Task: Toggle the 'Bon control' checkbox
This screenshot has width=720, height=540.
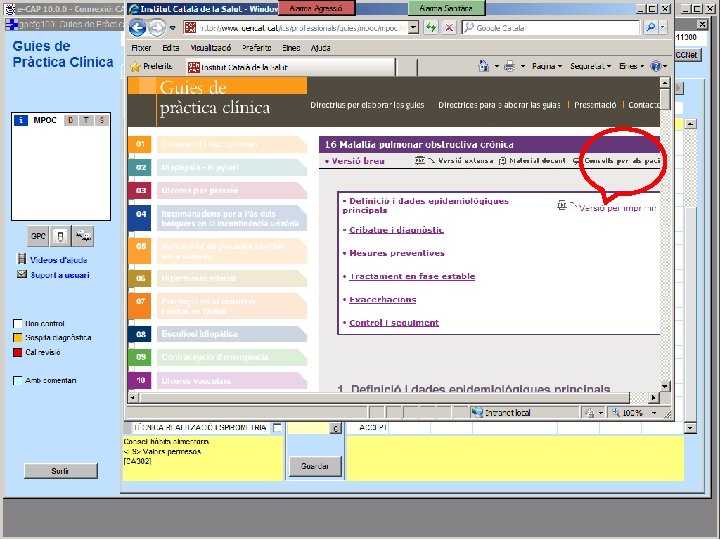Action: point(18,324)
